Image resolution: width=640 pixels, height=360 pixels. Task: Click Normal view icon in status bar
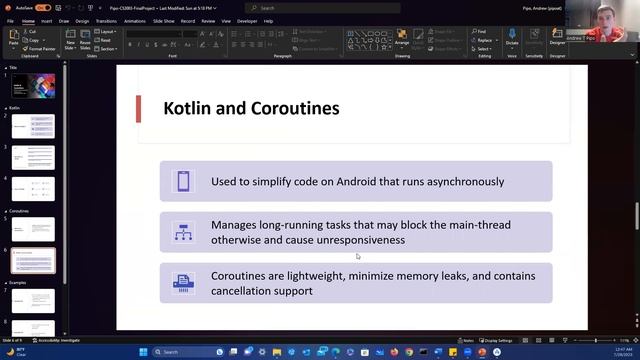pyautogui.click(x=525, y=340)
